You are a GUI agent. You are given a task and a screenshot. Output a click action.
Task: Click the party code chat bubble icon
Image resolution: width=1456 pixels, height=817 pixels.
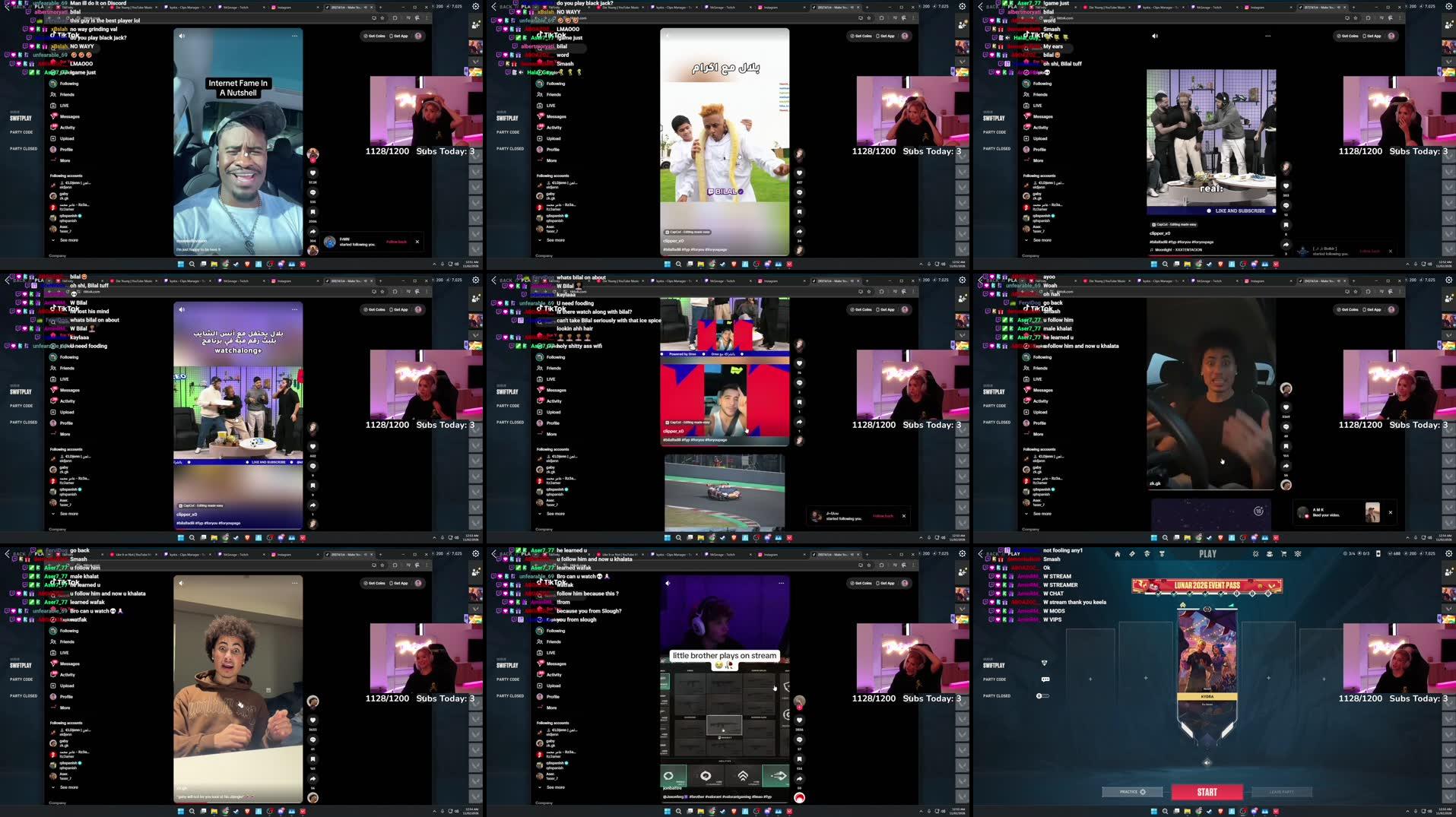click(1045, 679)
